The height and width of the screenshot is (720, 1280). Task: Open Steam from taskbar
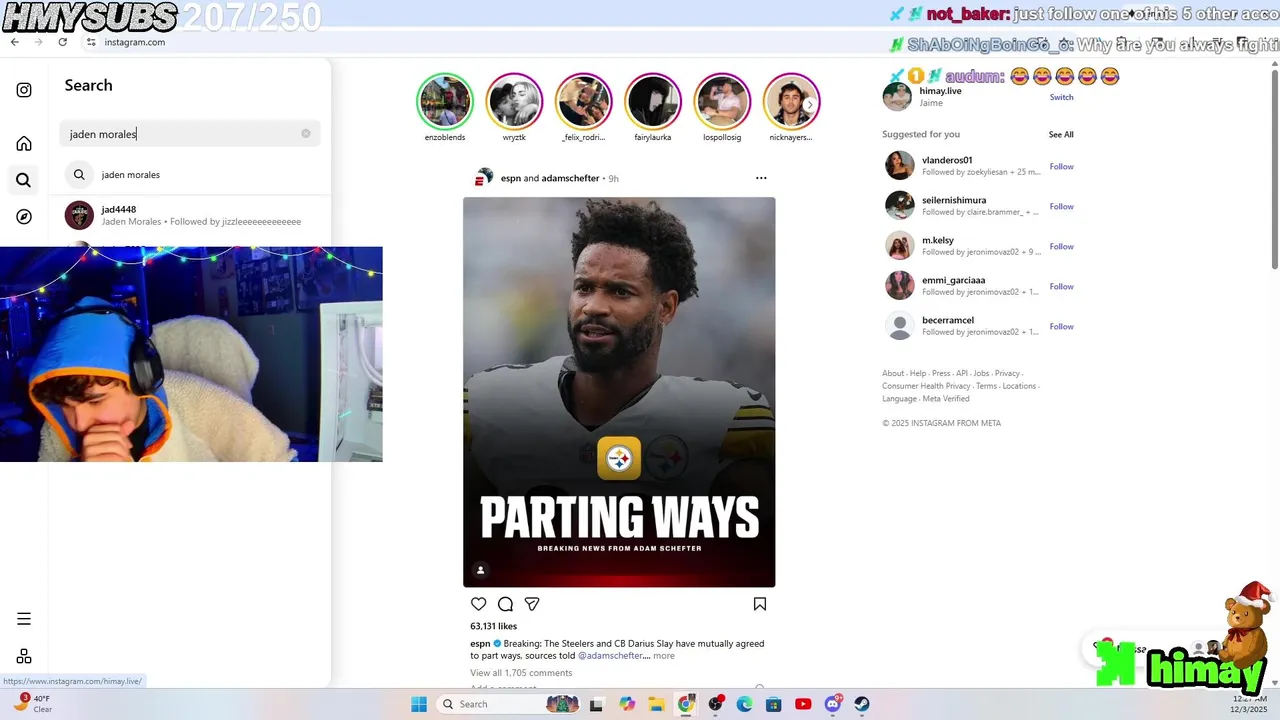(x=862, y=704)
